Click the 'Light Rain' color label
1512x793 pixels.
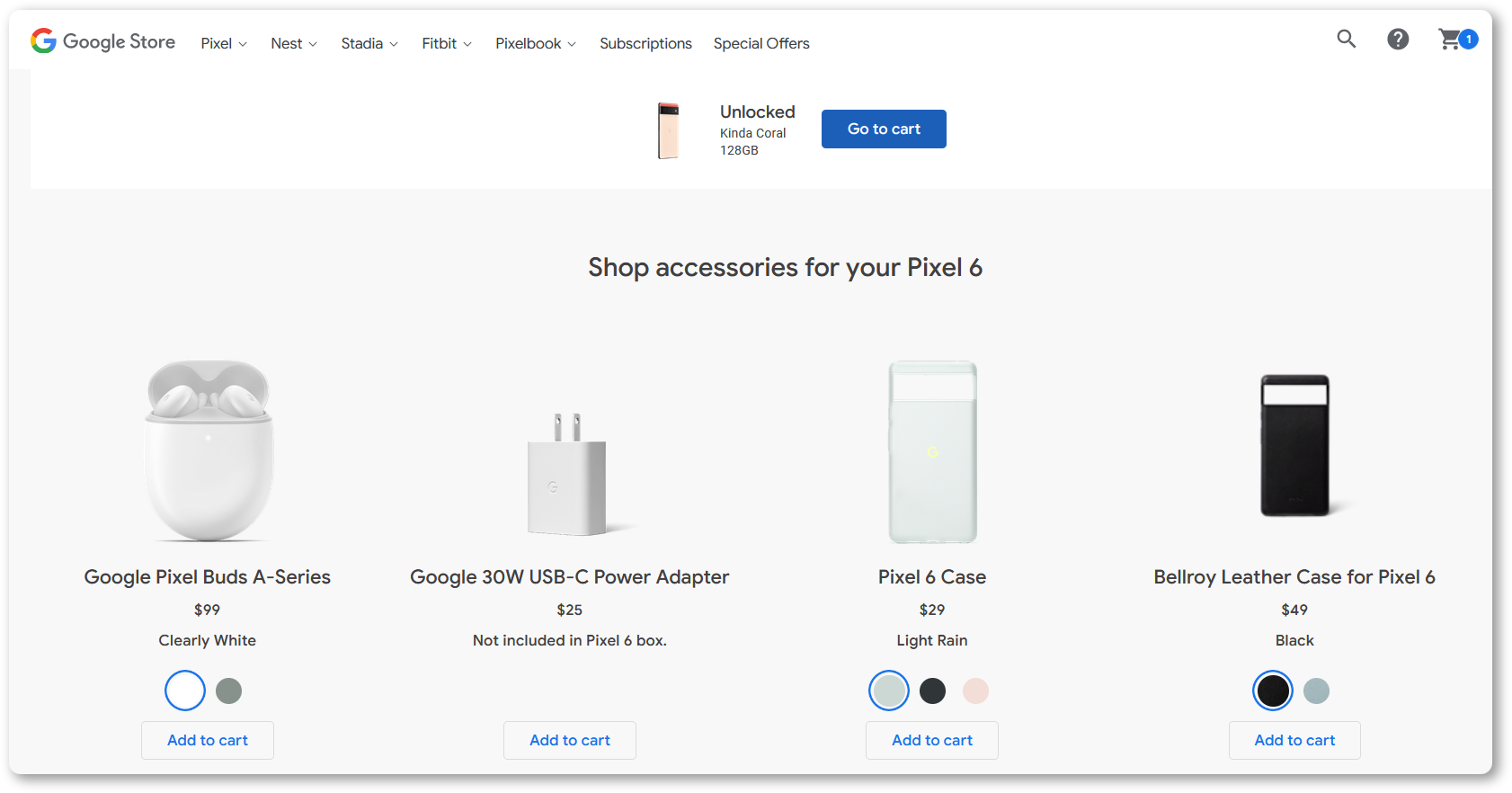point(932,640)
